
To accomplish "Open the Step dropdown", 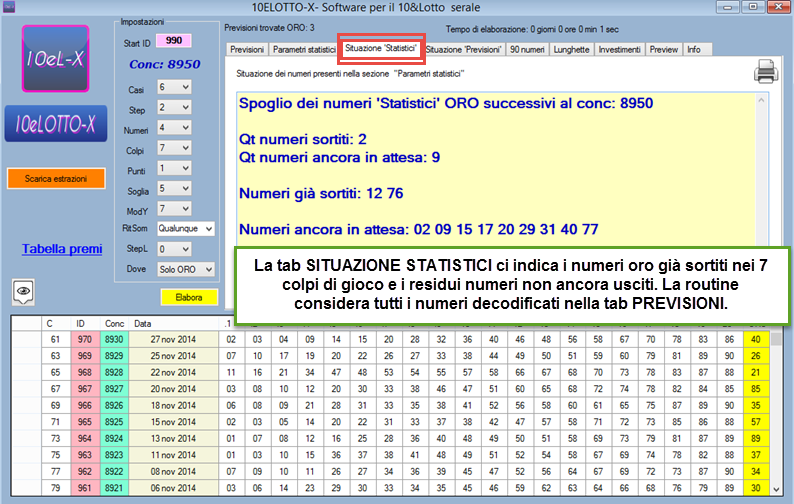I will (x=174, y=107).
